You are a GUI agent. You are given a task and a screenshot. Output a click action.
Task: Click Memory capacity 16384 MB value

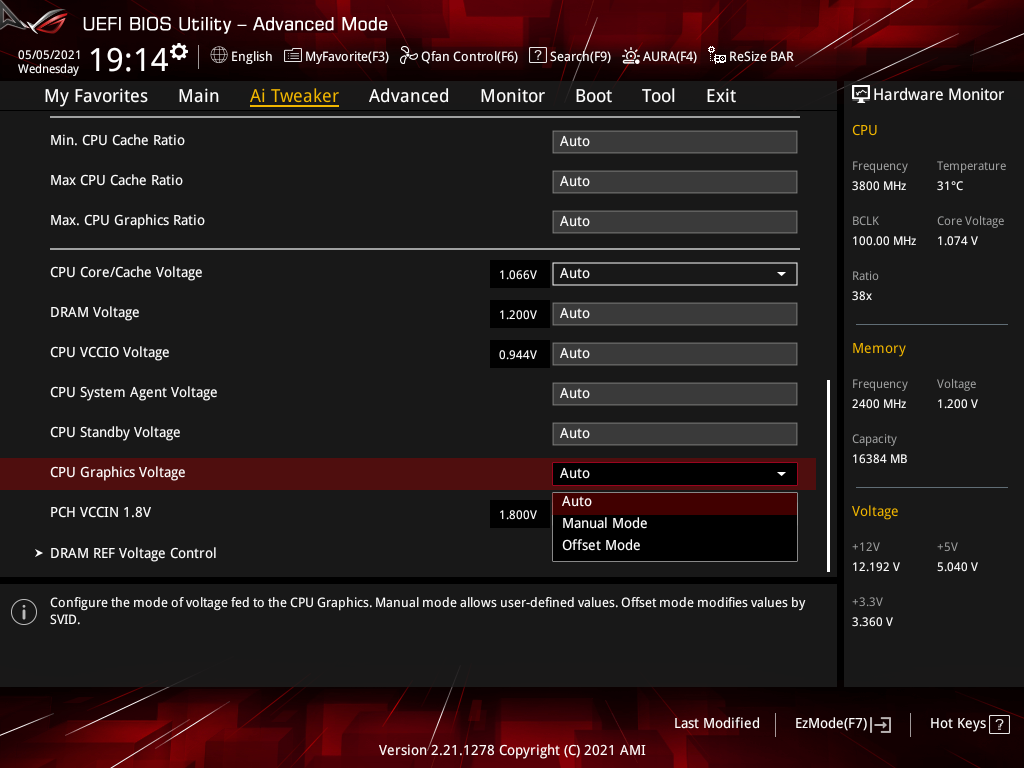(x=880, y=458)
